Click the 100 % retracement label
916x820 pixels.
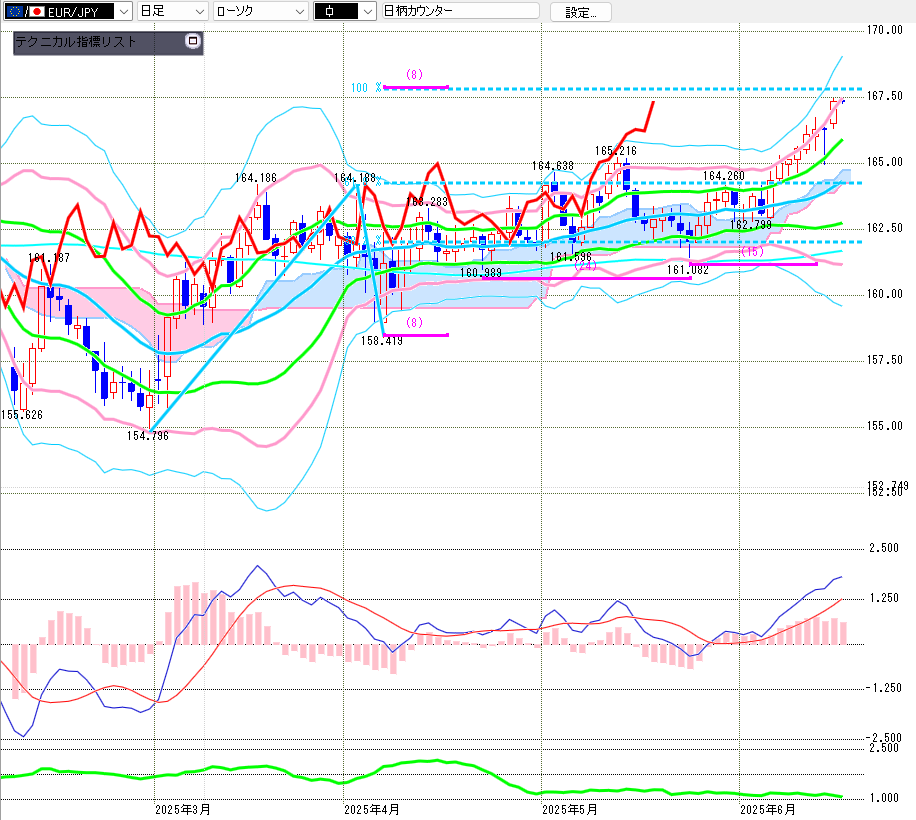366,88
